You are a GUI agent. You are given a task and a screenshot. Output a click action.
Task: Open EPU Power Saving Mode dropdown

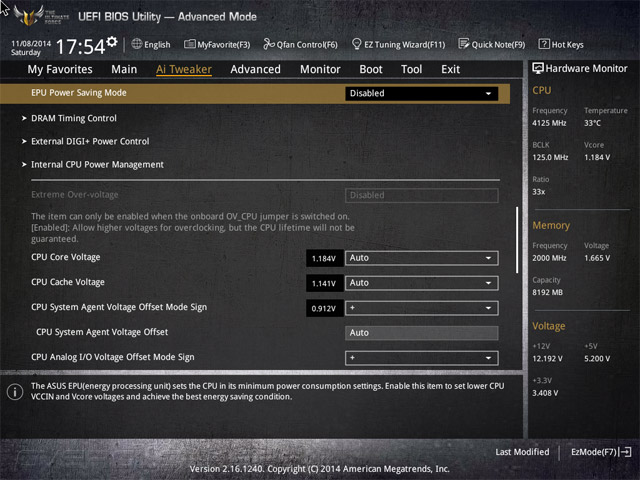[422, 93]
